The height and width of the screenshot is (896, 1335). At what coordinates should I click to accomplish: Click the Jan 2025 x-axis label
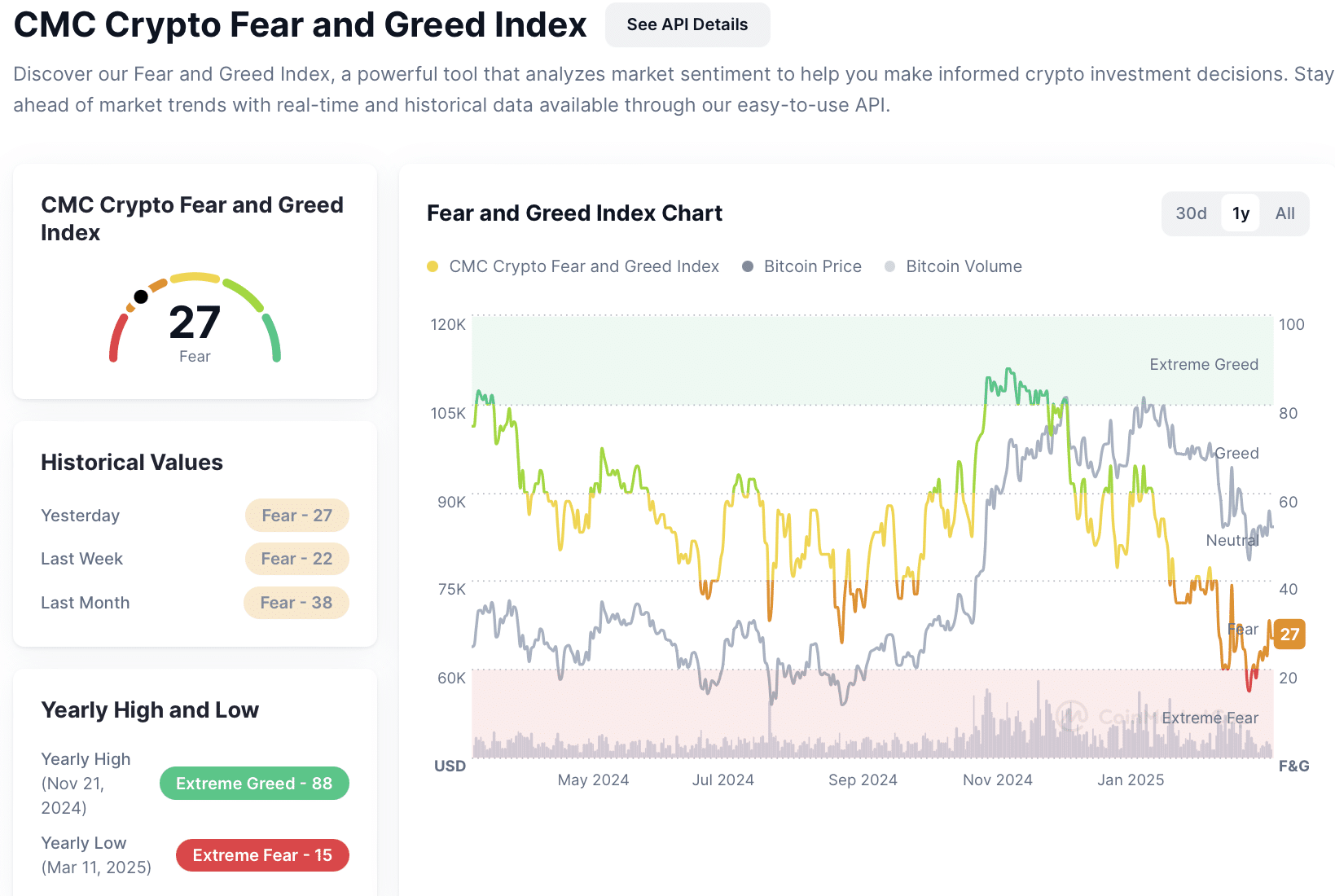(x=1131, y=780)
